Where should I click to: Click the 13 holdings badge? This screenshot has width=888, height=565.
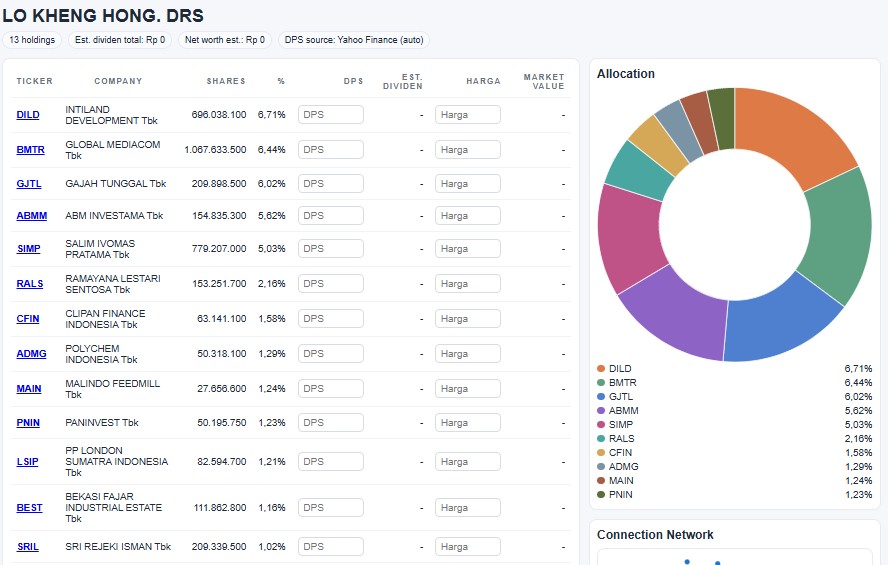click(33, 40)
